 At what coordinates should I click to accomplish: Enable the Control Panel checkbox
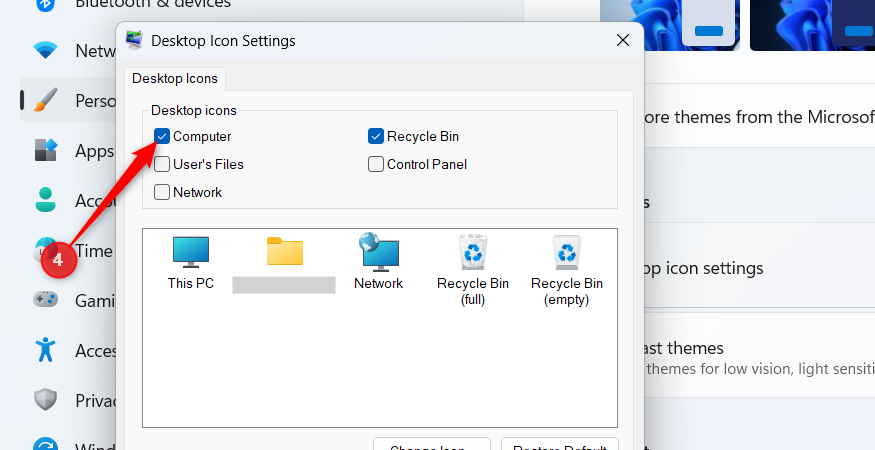click(376, 164)
